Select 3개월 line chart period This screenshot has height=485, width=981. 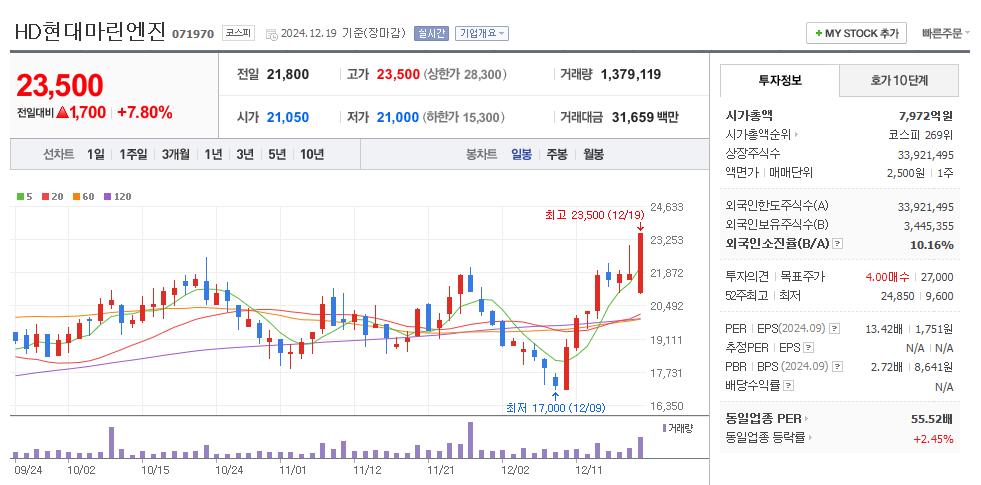pyautogui.click(x=175, y=154)
